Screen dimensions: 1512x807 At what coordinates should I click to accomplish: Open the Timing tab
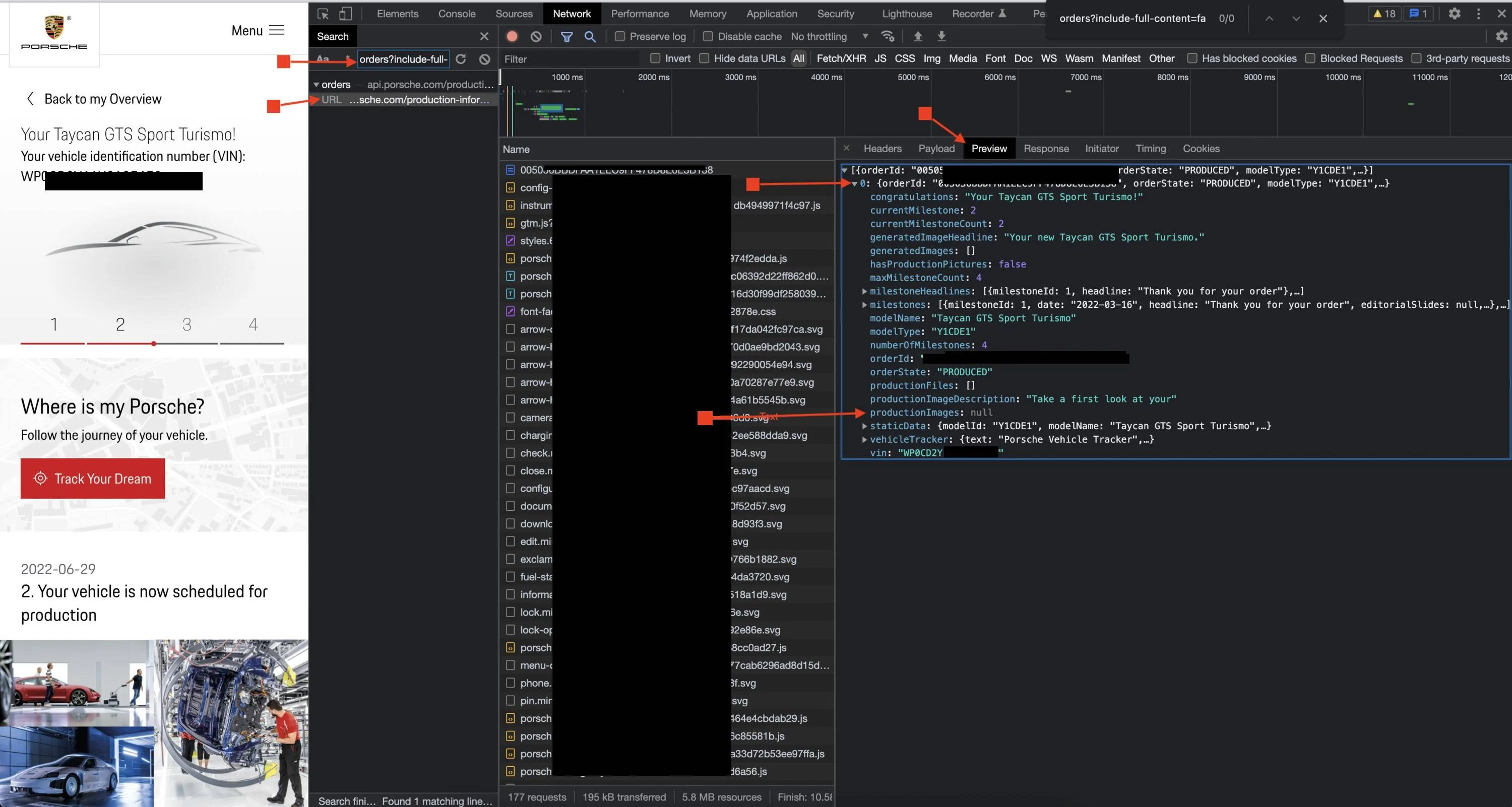coord(1151,149)
